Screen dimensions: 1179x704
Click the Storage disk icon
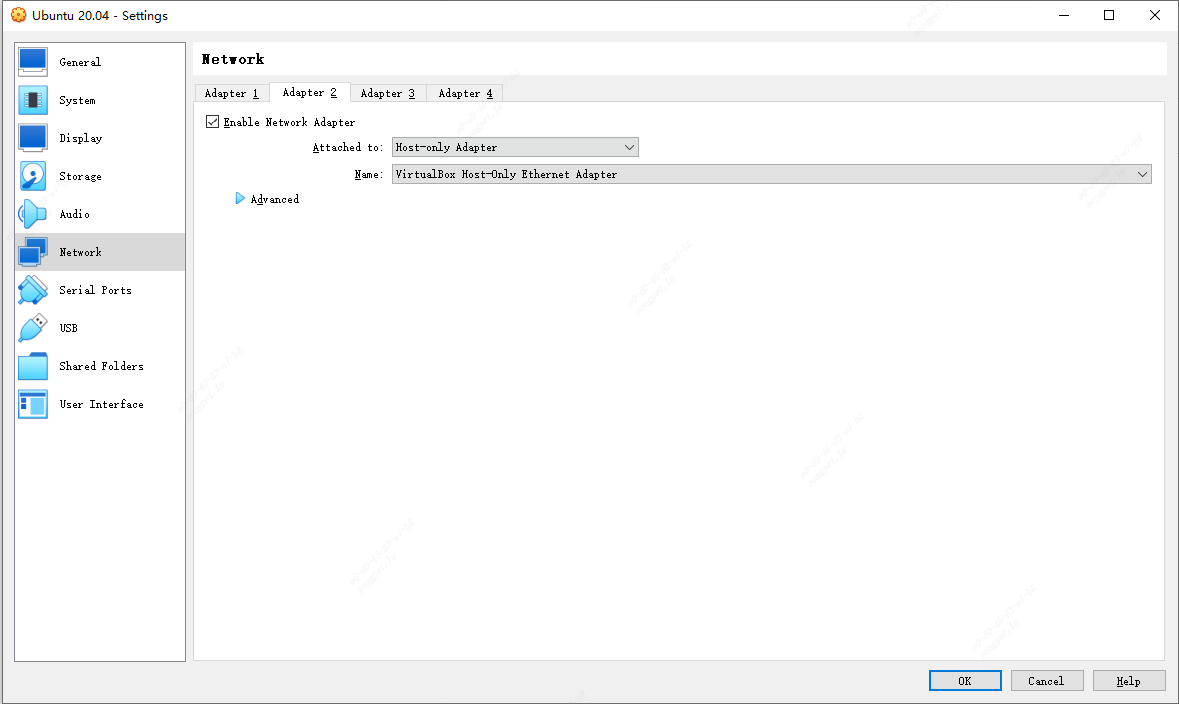click(33, 176)
